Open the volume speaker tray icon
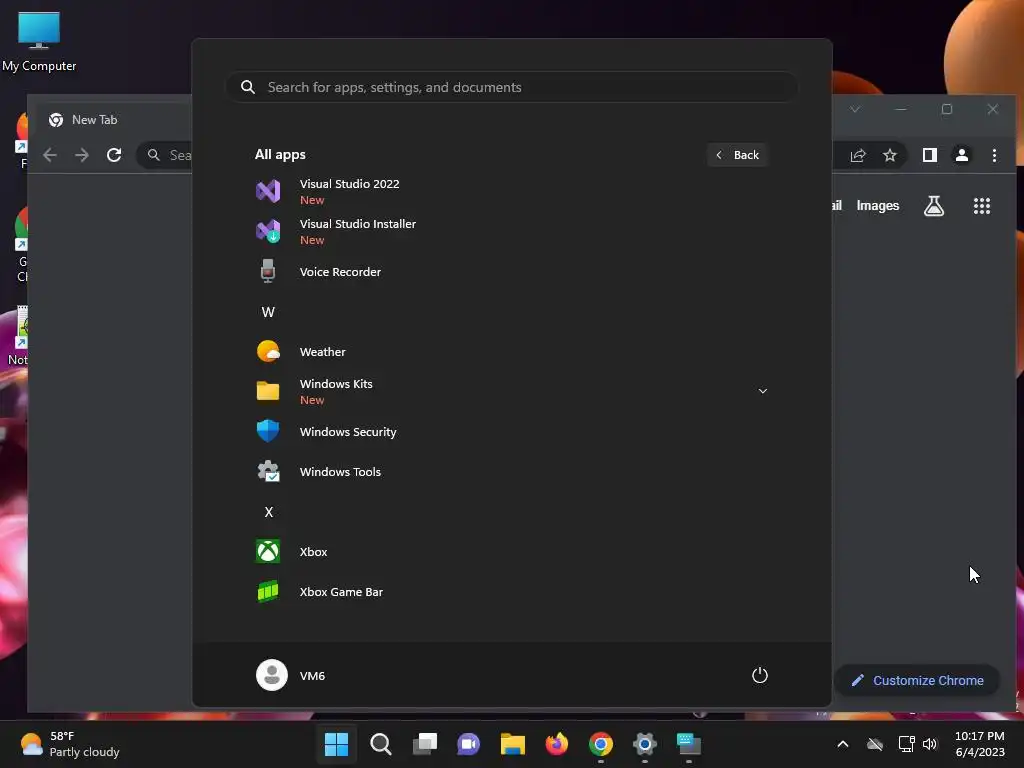 (x=930, y=744)
